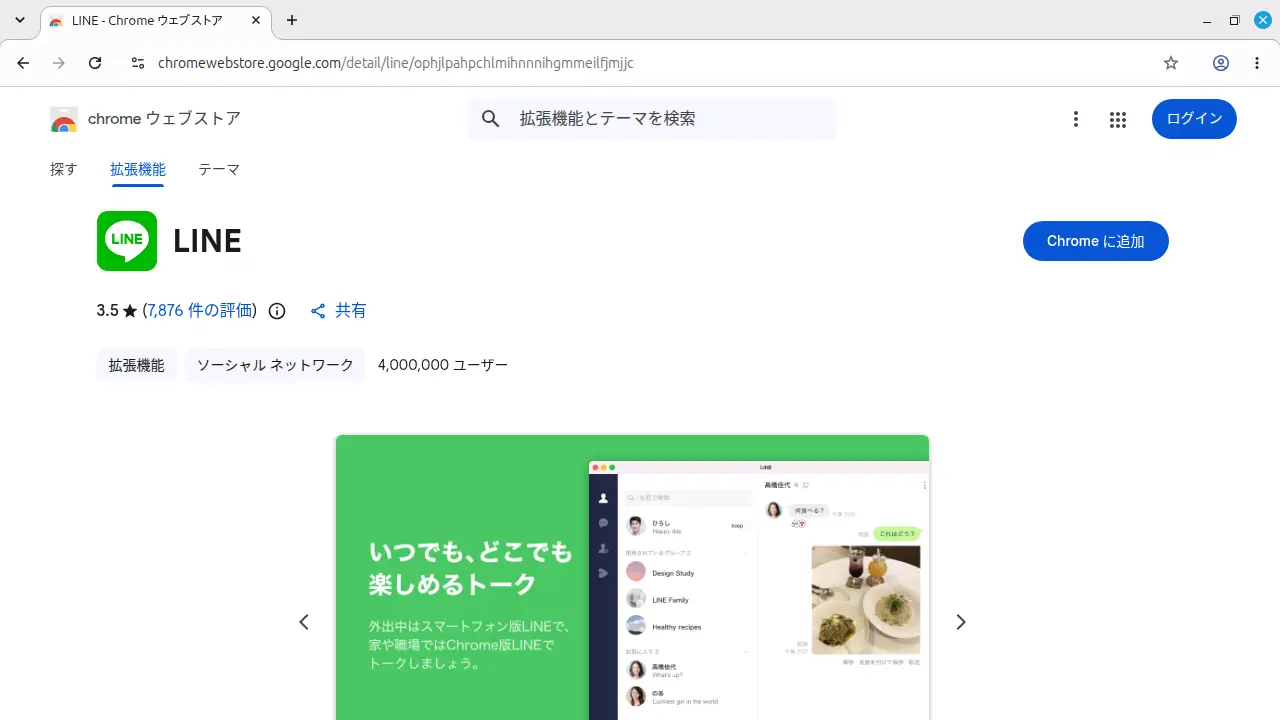1280x720 pixels.
Task: Click the 4,000,000 ユーザー text
Action: (443, 365)
